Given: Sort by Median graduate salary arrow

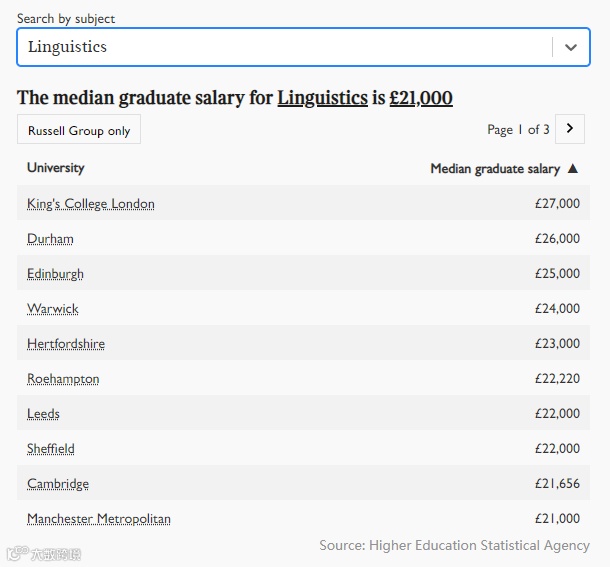Looking at the screenshot, I should pos(573,169).
